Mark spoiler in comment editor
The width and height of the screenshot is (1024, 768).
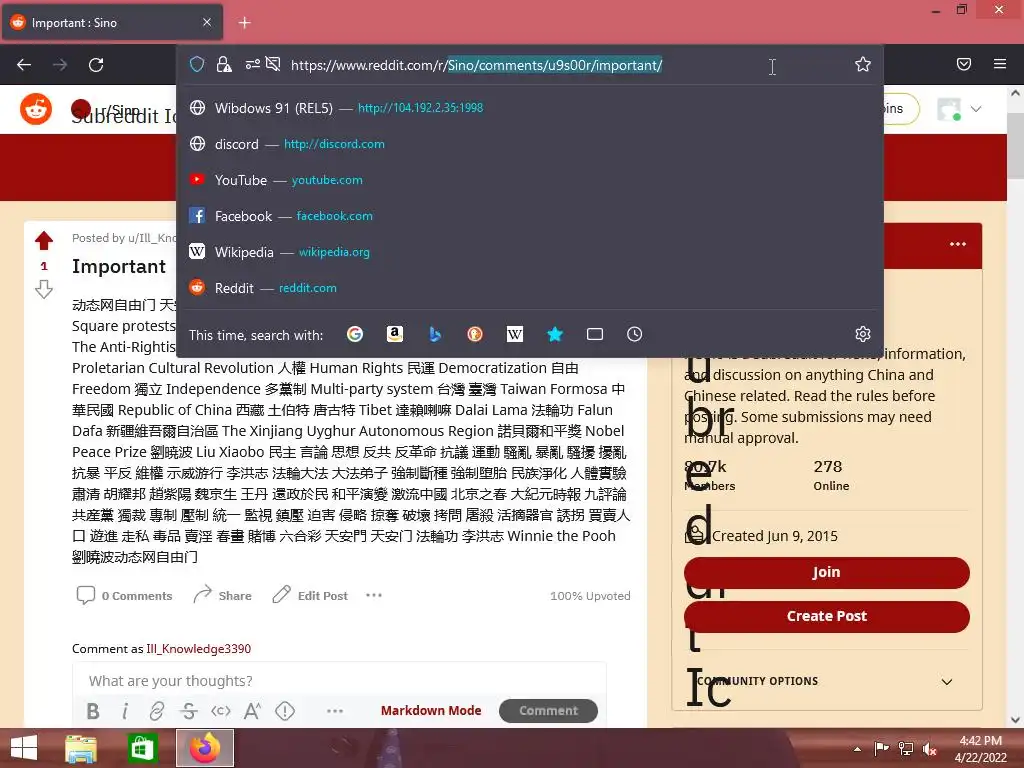tap(285, 711)
